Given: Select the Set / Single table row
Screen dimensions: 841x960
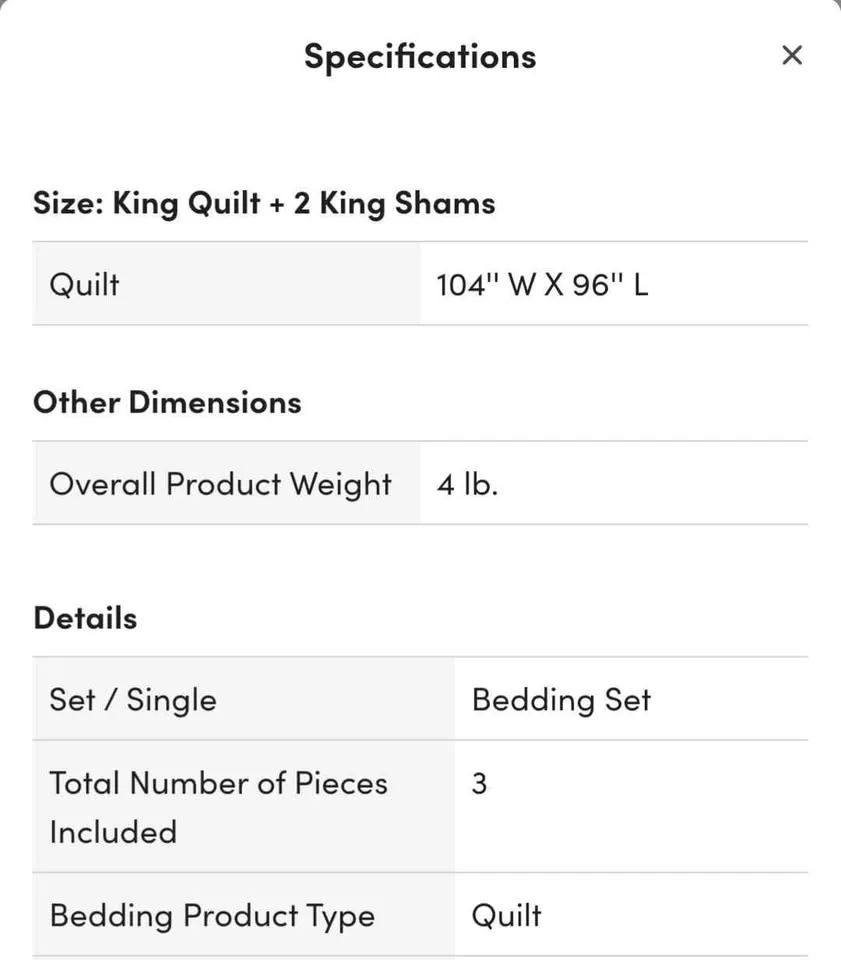Looking at the screenshot, I should (x=420, y=699).
